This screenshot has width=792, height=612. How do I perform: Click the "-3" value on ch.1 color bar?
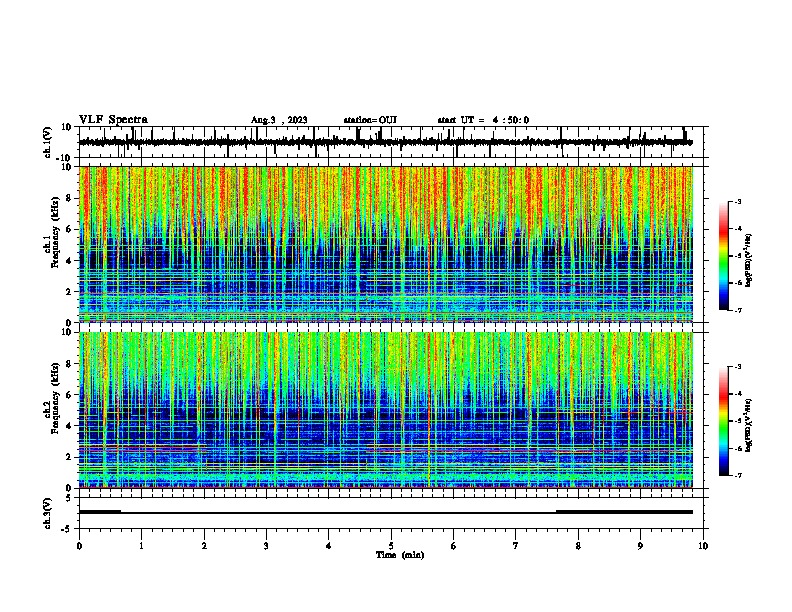click(x=737, y=202)
